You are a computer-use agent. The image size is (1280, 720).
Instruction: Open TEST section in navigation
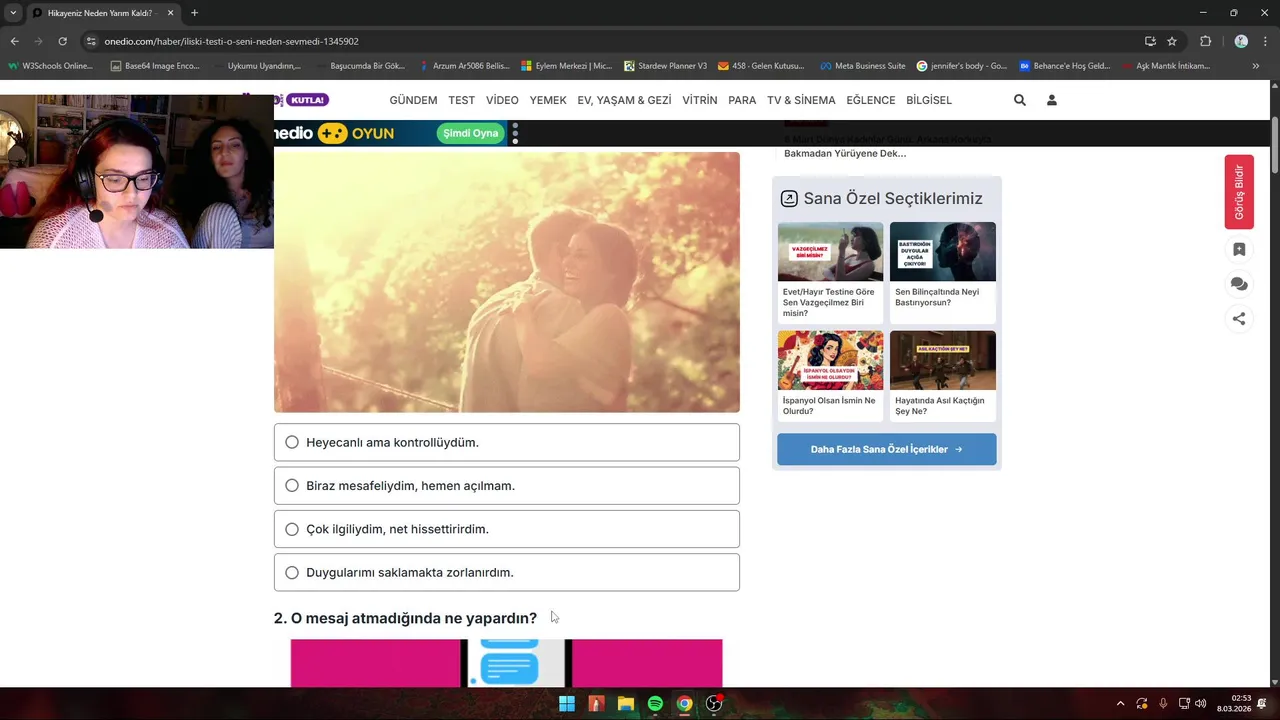461,100
